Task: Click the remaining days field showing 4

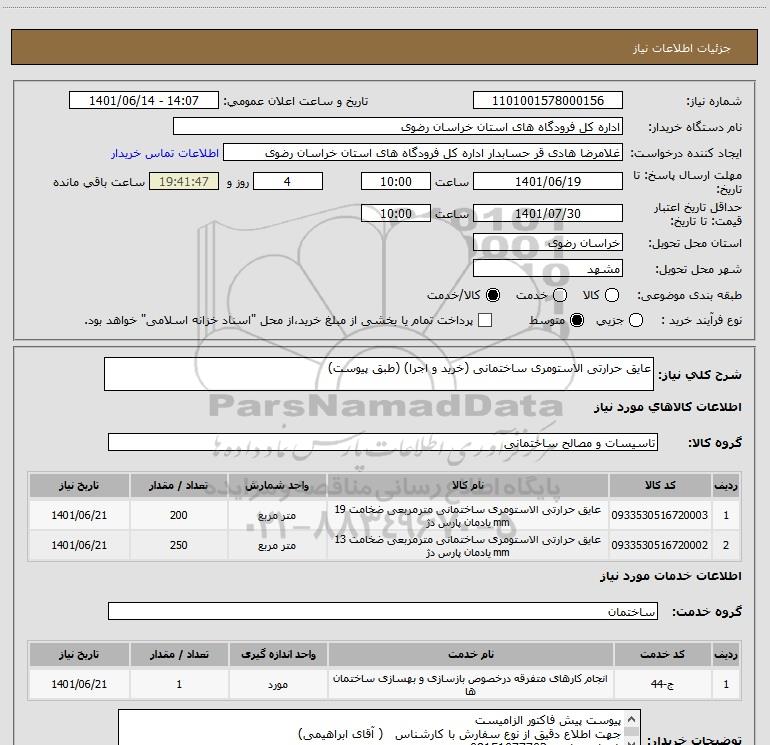Action: 288,181
